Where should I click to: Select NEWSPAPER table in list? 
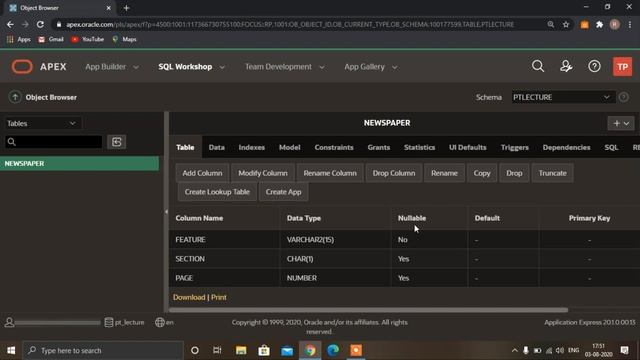[x=80, y=163]
